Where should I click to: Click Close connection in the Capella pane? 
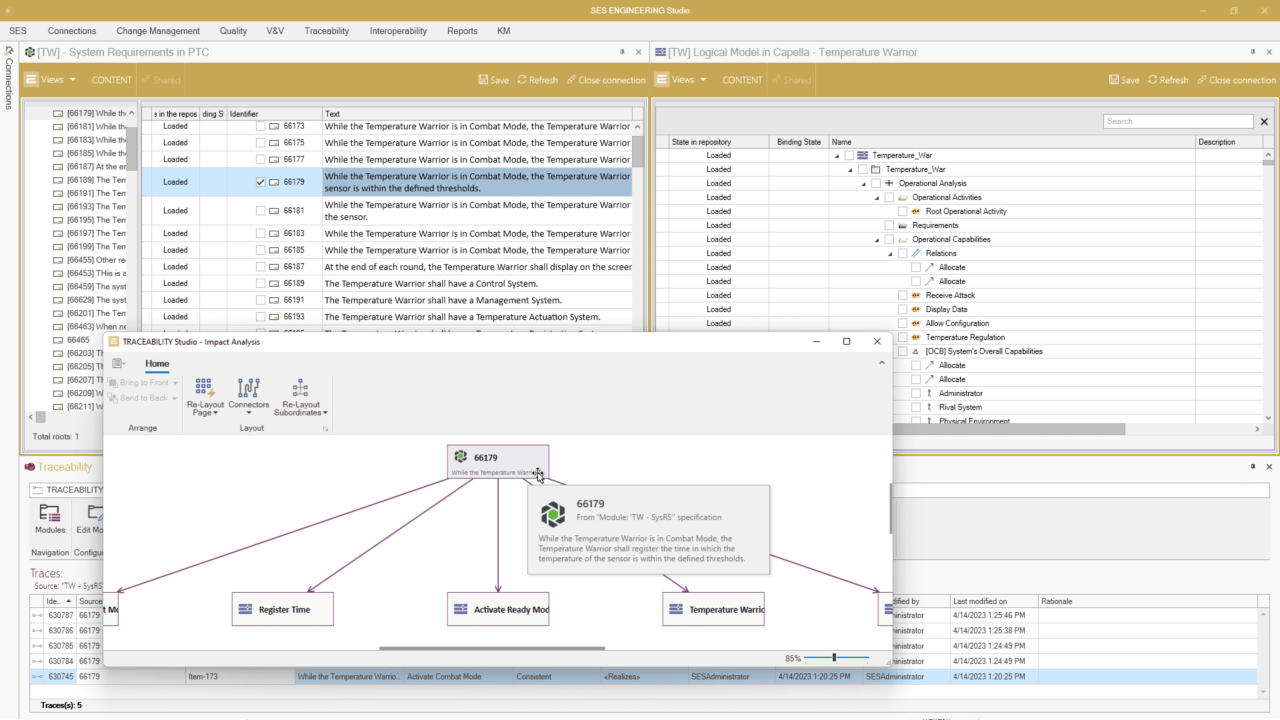click(x=1236, y=79)
